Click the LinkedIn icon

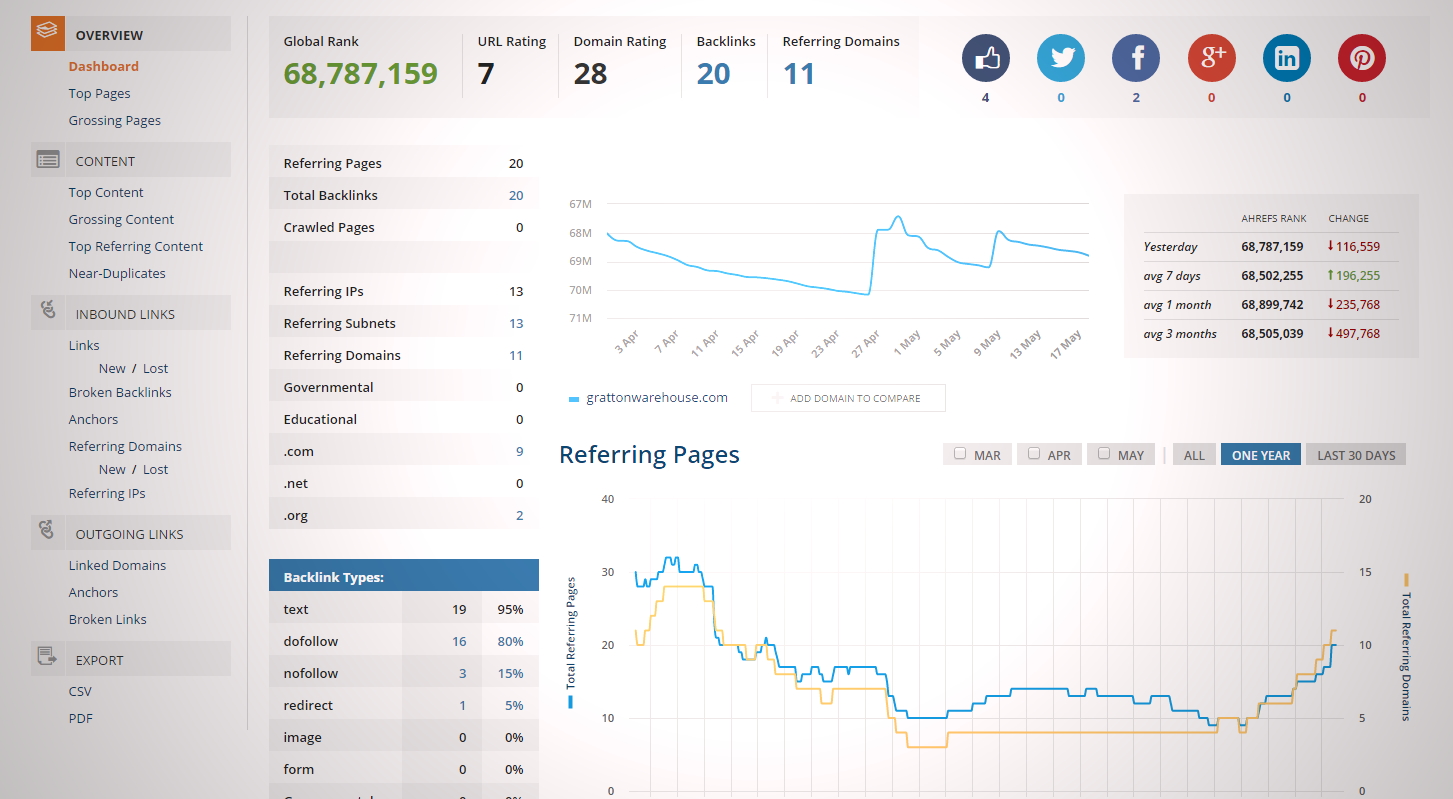click(1286, 59)
